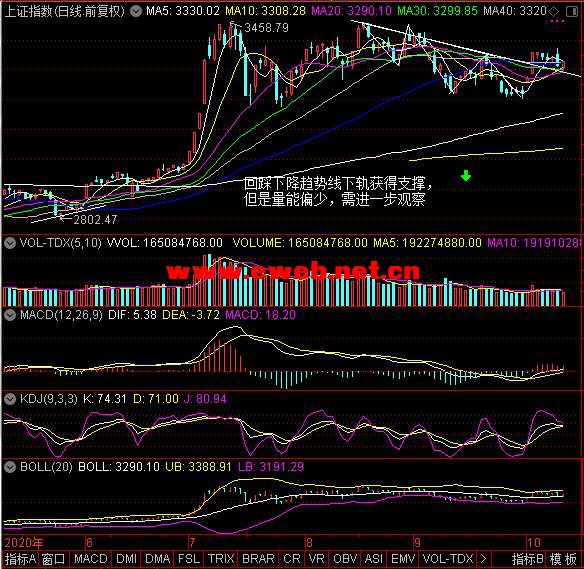Image resolution: width=584 pixels, height=569 pixels.
Task: Click the diamond icon after MA40
Action: click(554, 12)
